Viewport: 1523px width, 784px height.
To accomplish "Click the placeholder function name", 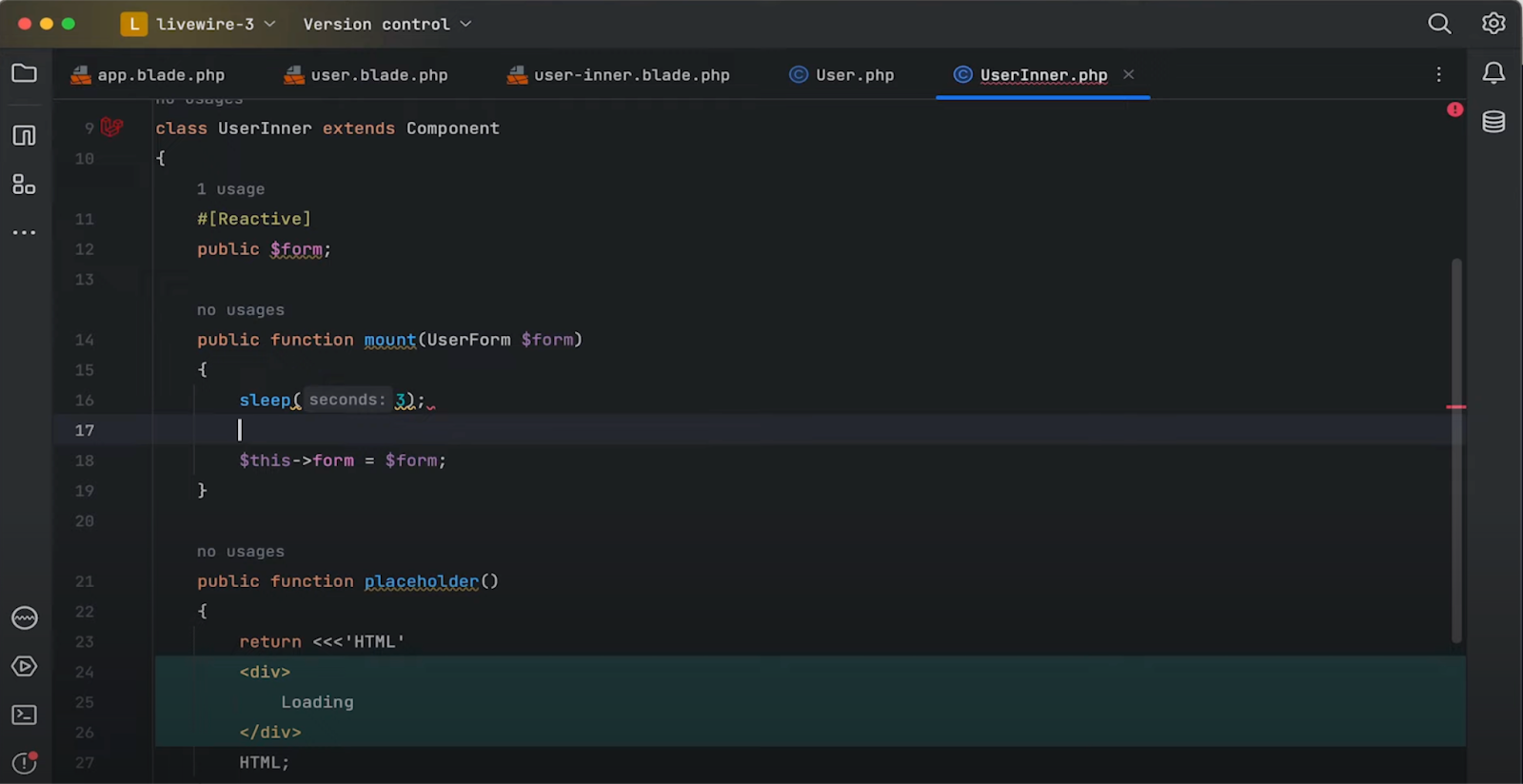I will [422, 581].
